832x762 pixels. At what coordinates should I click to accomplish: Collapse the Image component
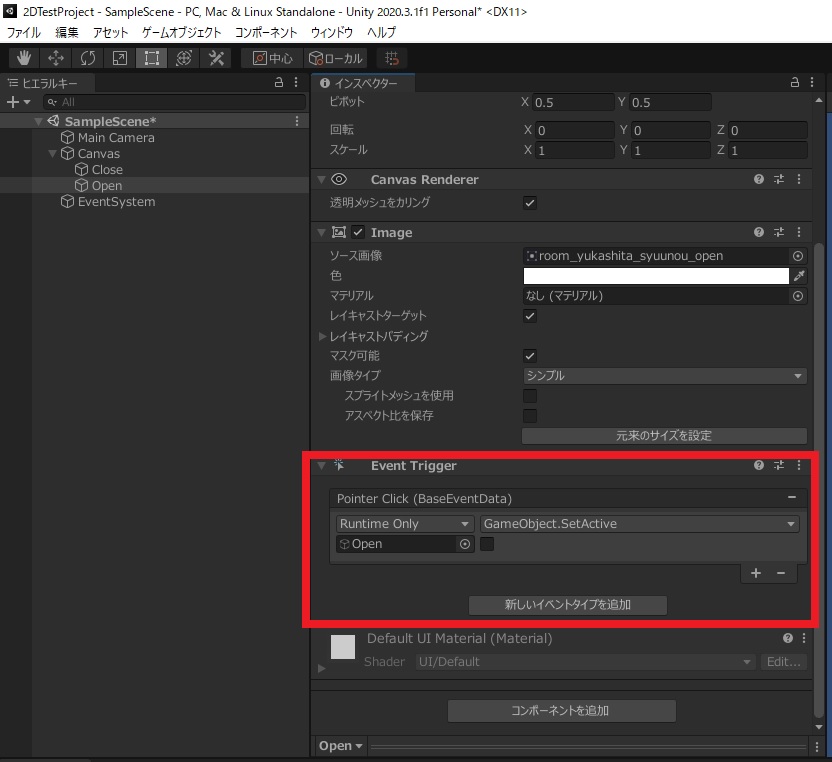(321, 232)
